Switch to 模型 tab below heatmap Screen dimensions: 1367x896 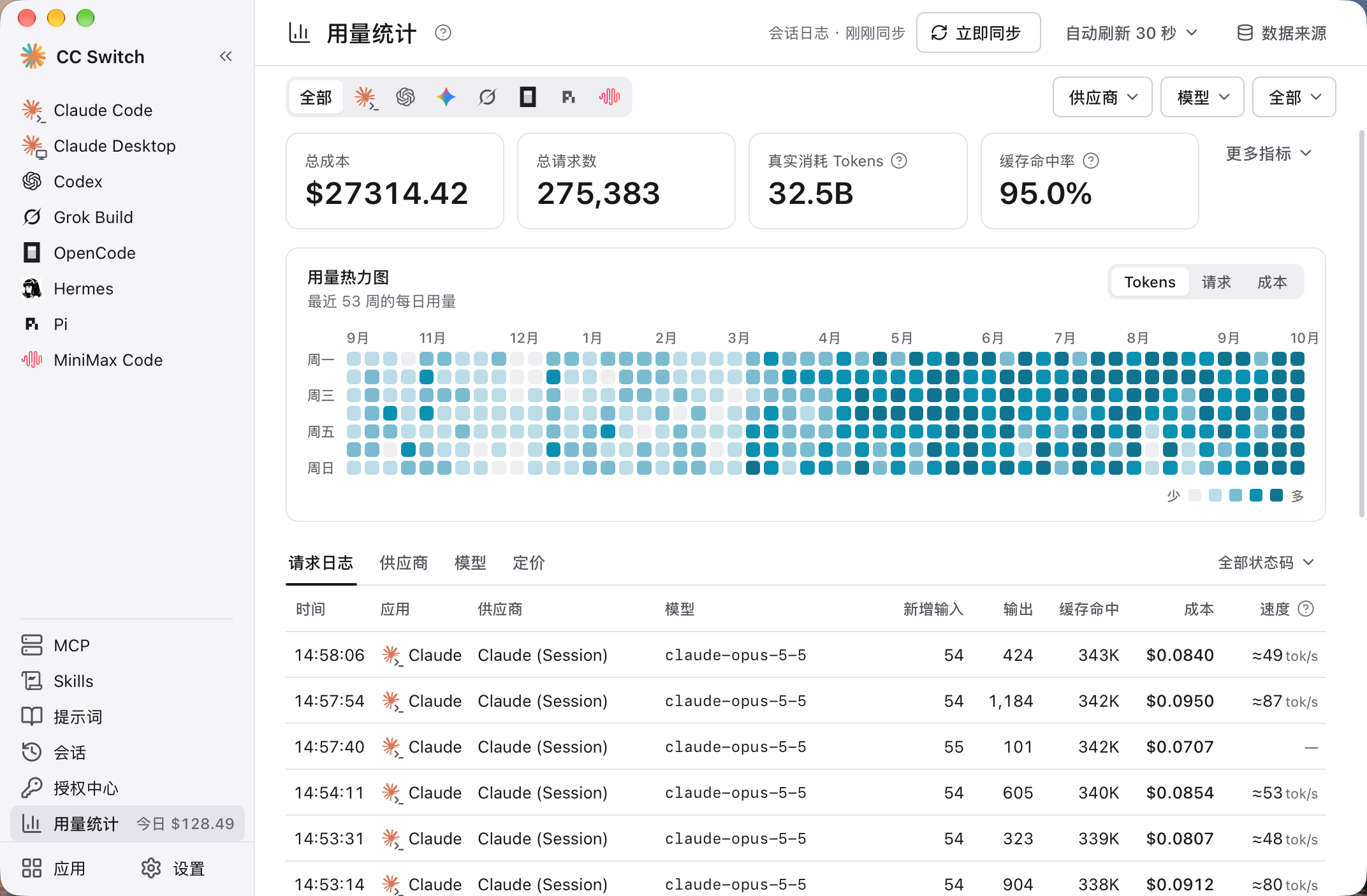pyautogui.click(x=471, y=563)
